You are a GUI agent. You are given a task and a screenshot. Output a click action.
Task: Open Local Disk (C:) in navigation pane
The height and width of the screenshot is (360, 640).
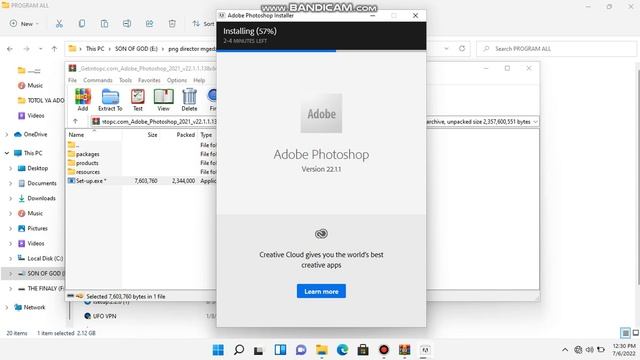click(x=40, y=258)
